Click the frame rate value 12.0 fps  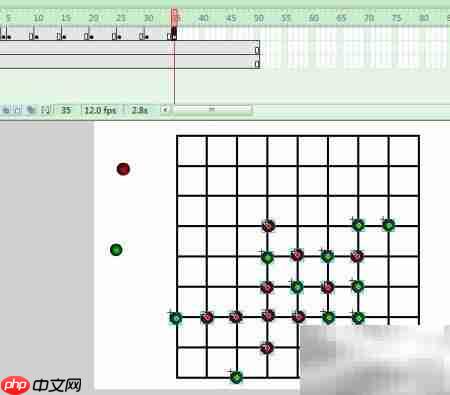coord(100,110)
